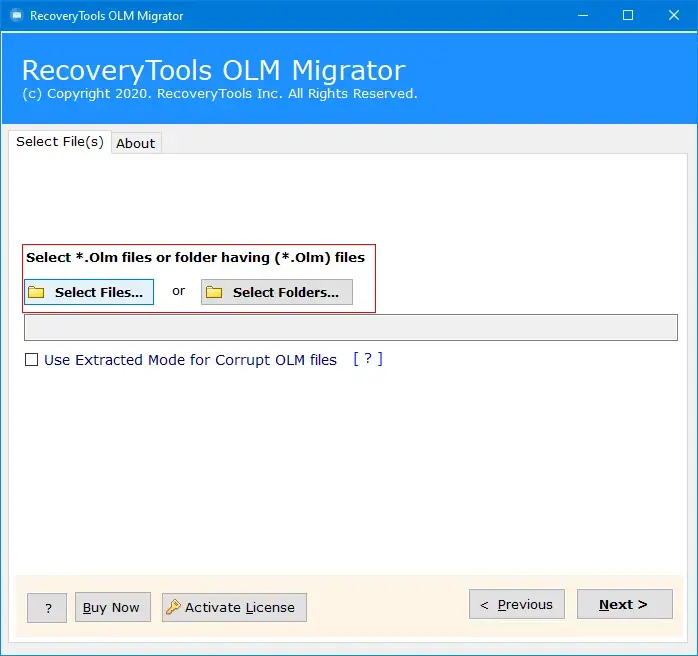Proceed with the Next > button
698x656 pixels.
click(x=625, y=604)
